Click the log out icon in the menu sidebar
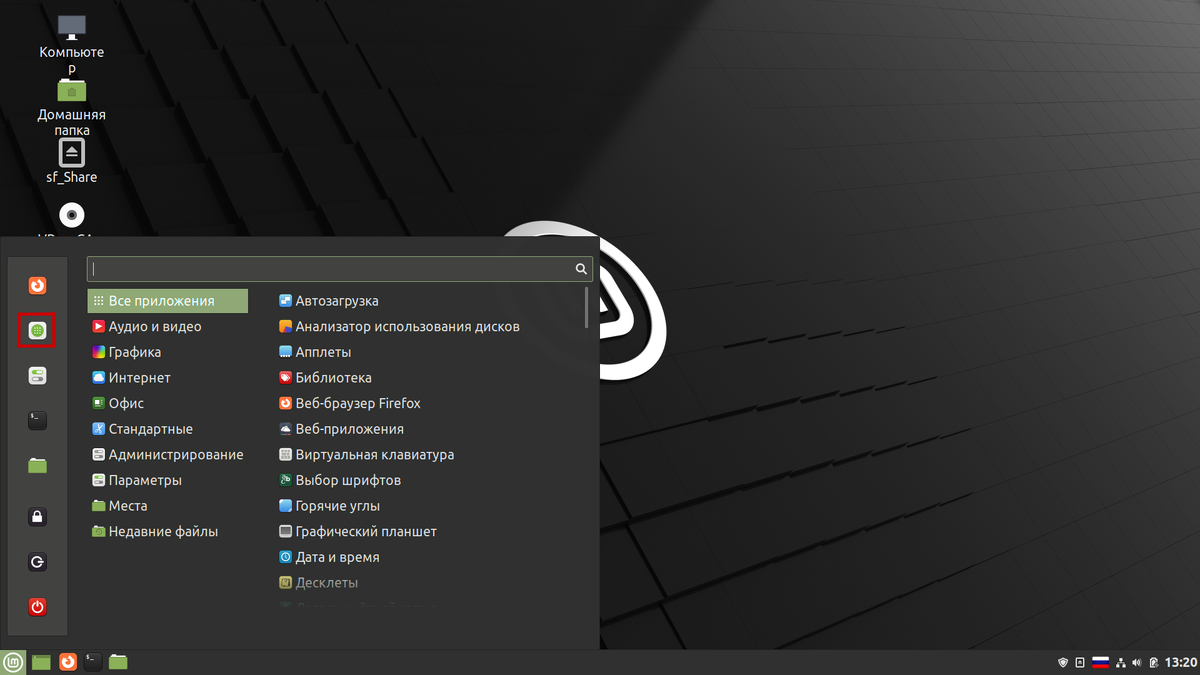 coord(37,562)
